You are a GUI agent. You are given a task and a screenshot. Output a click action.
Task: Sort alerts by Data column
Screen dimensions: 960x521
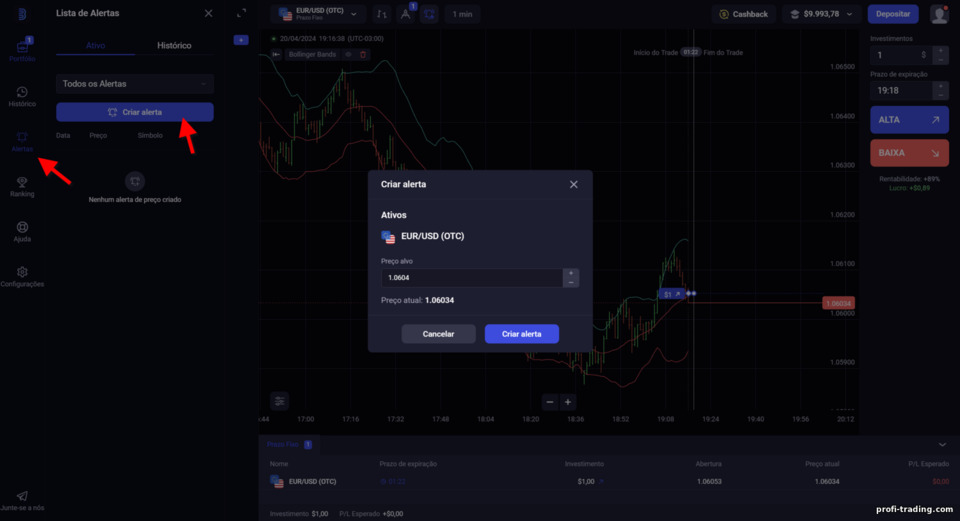pyautogui.click(x=63, y=135)
